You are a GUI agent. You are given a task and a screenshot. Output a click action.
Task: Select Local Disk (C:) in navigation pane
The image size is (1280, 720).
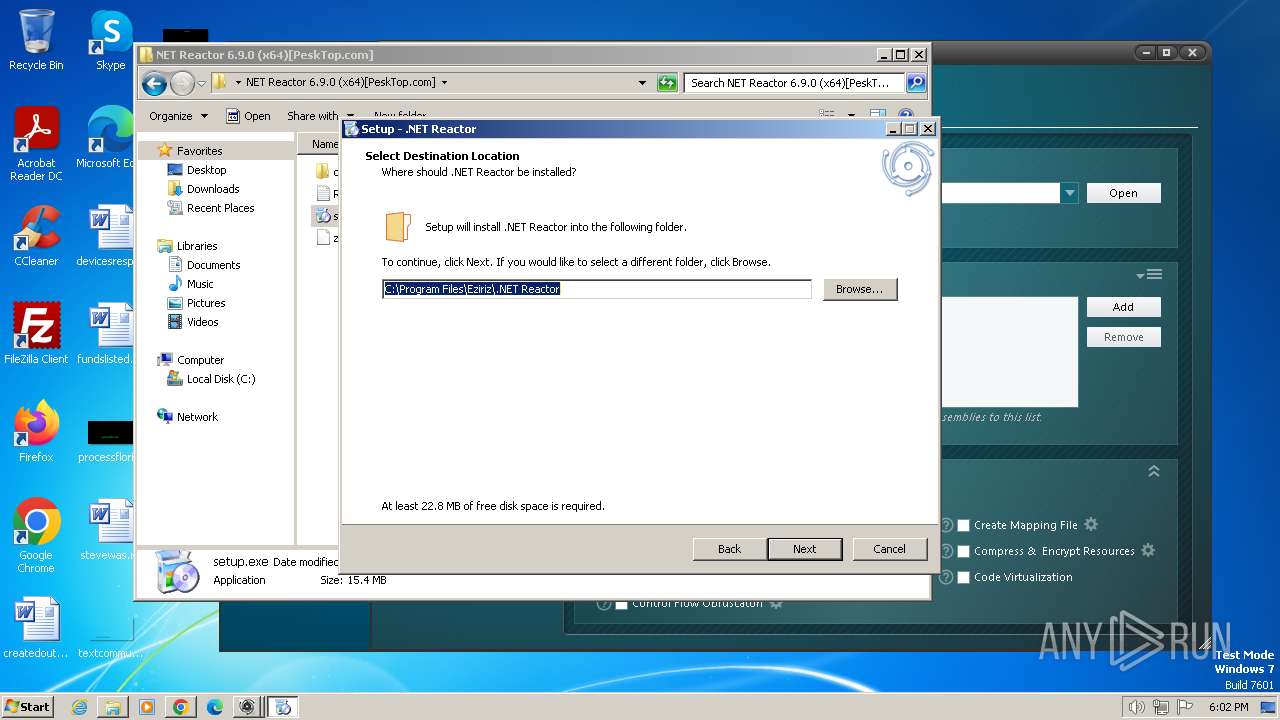221,379
